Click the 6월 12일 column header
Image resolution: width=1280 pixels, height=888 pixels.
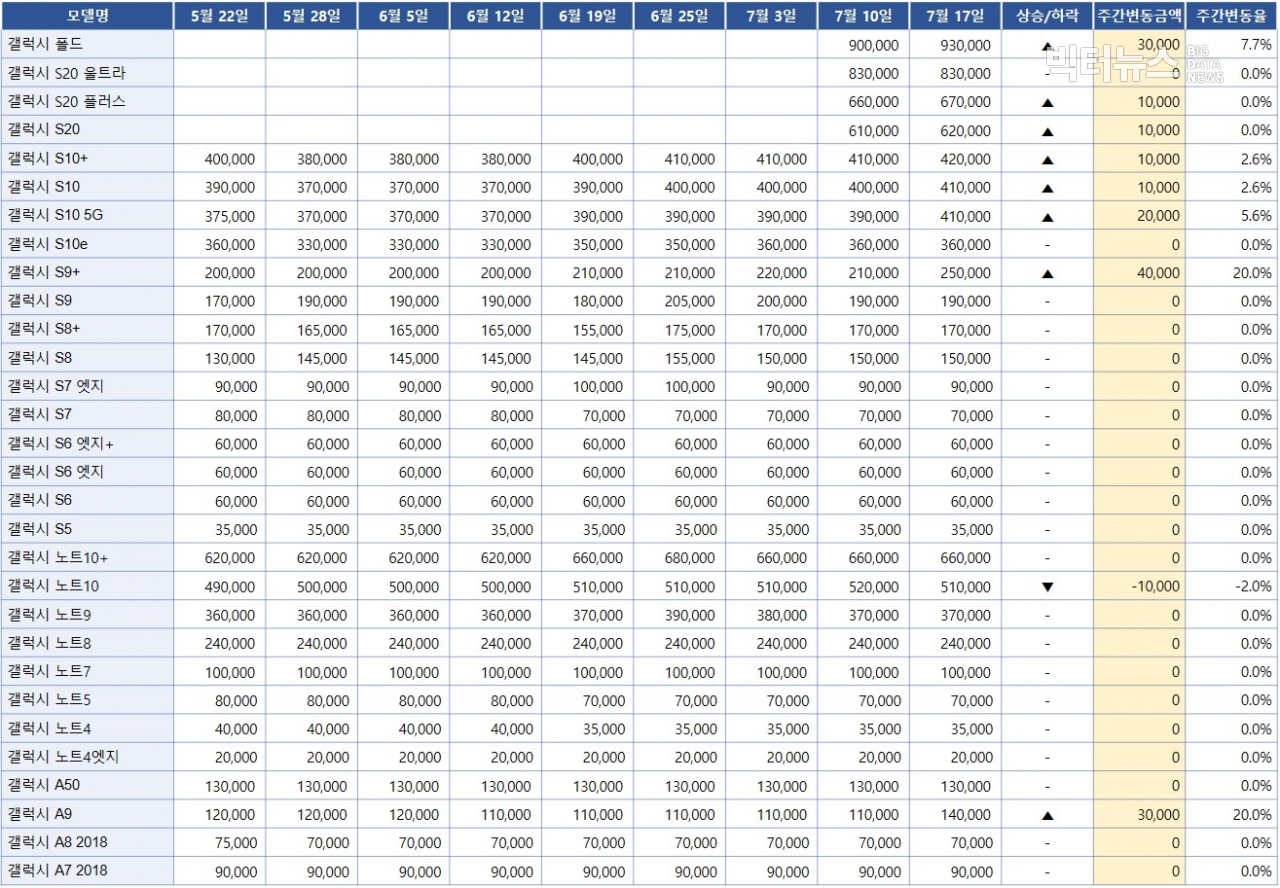coord(496,16)
